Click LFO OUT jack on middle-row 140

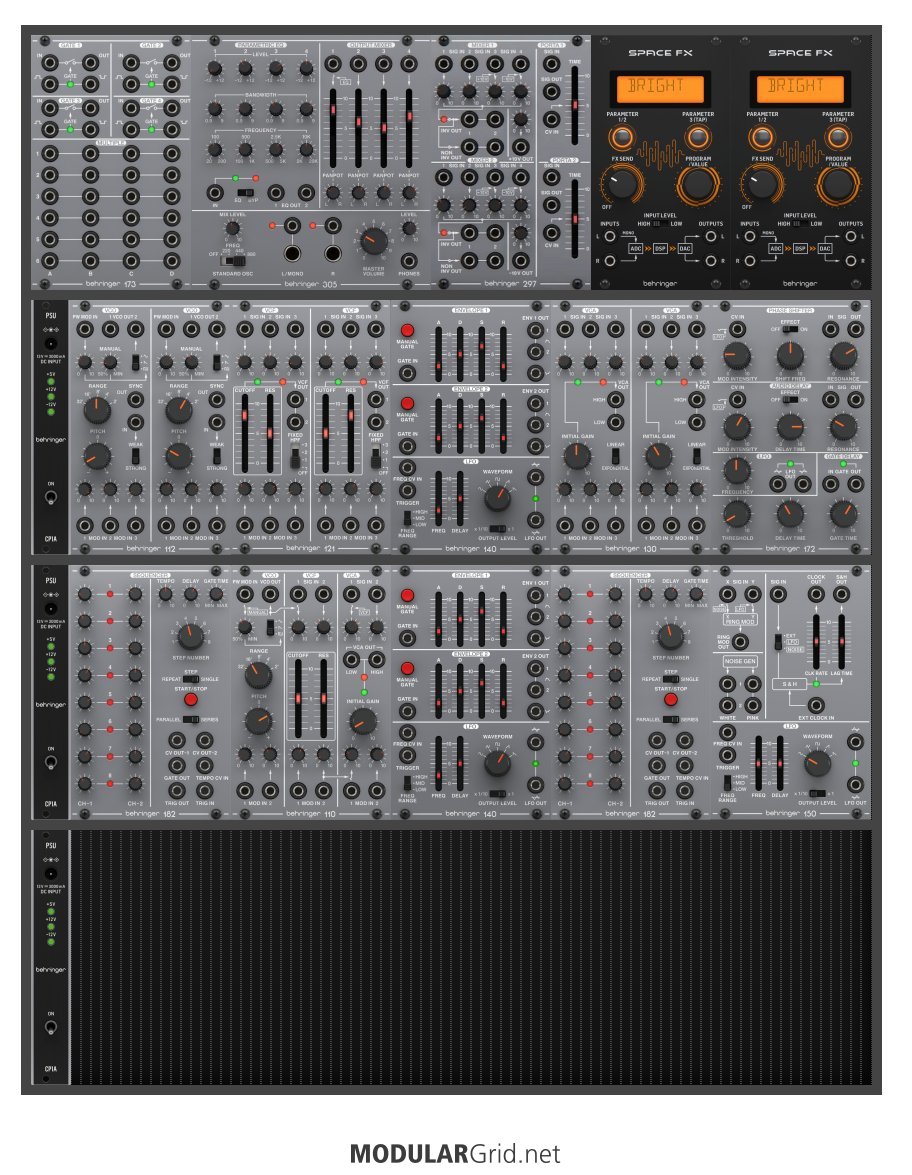[536, 520]
